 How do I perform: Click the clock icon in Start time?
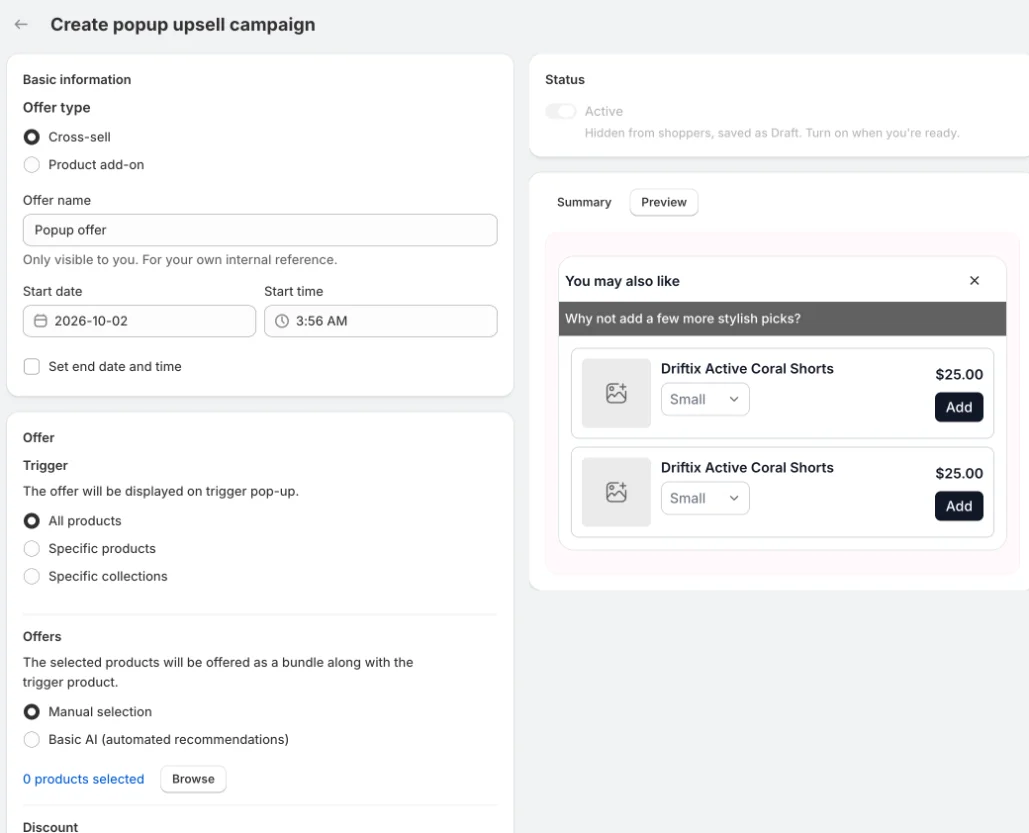click(282, 321)
